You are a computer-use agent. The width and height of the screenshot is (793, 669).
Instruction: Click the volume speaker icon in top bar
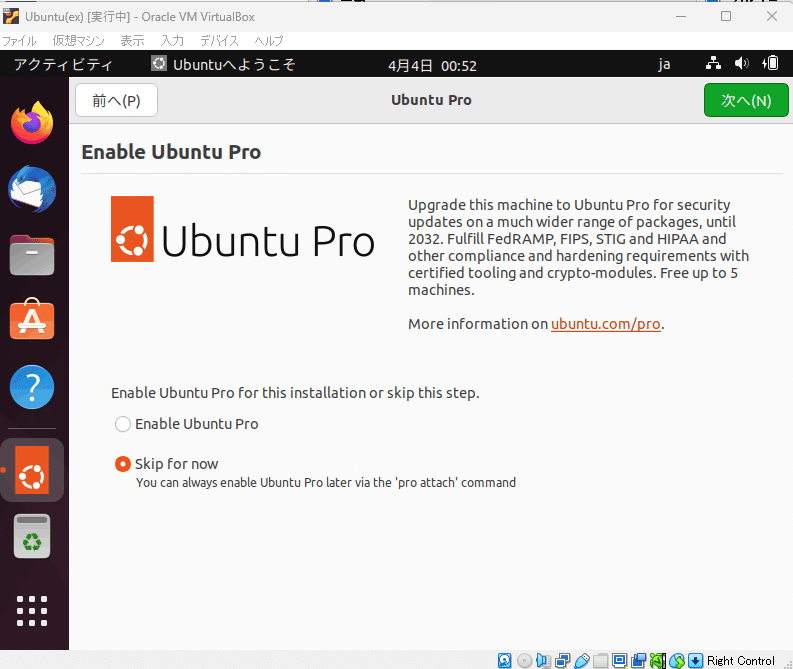[741, 64]
